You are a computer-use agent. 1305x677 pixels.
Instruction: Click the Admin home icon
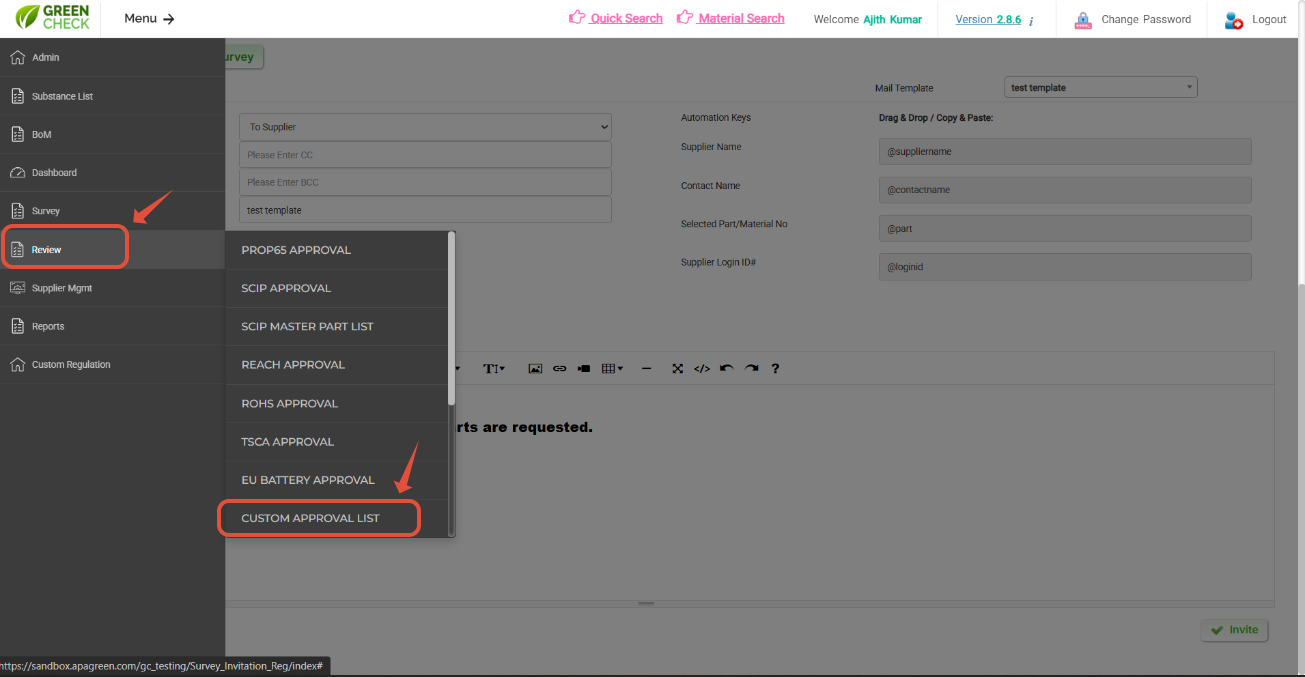17,58
